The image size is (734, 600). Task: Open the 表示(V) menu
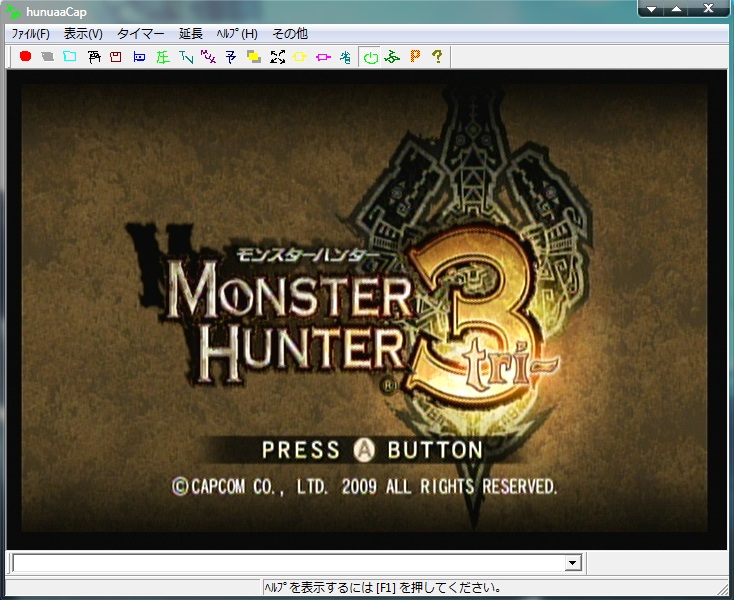[x=83, y=34]
